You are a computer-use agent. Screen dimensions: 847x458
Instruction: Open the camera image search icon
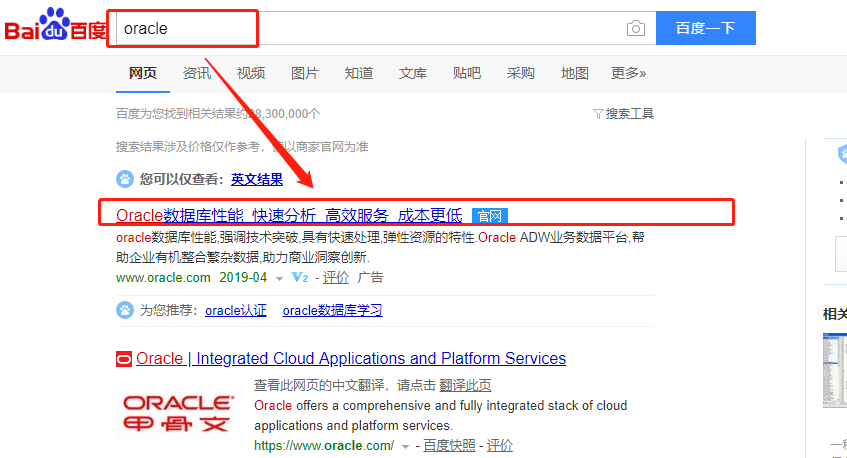coord(635,28)
